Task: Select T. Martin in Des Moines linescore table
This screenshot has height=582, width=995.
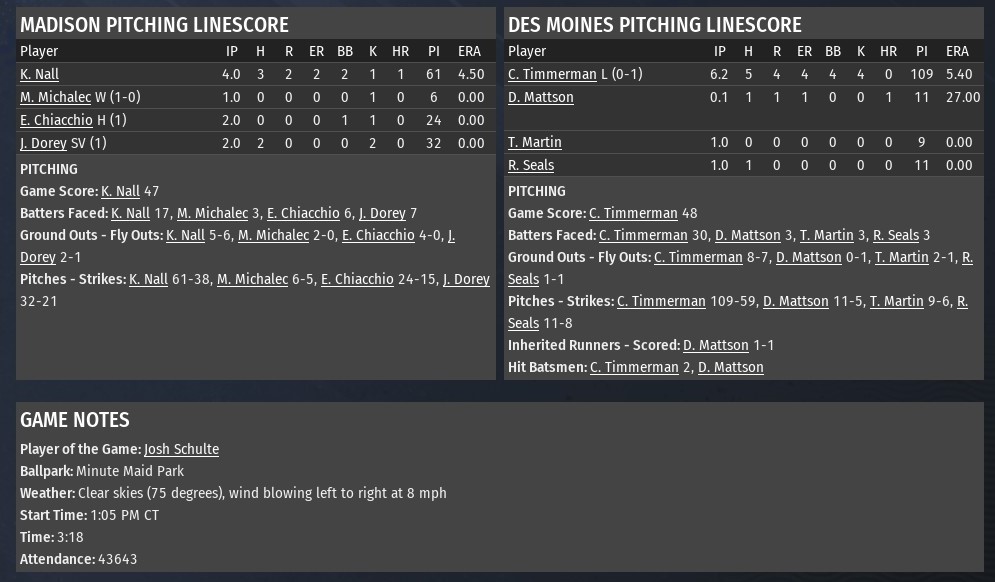Action: pyautogui.click(x=534, y=142)
